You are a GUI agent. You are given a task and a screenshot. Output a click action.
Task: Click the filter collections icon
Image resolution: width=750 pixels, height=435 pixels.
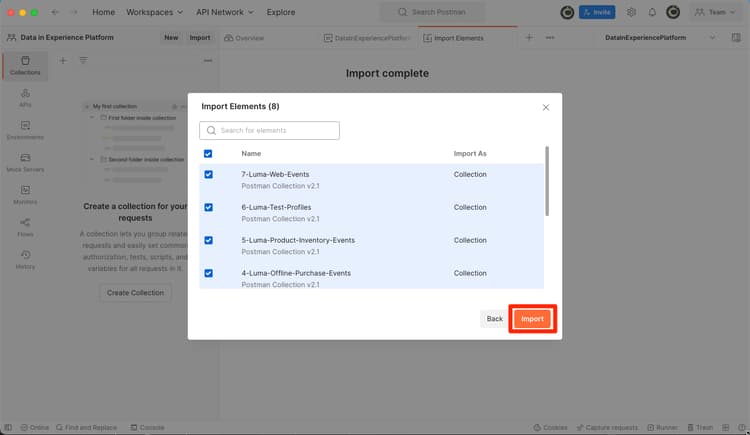point(83,60)
